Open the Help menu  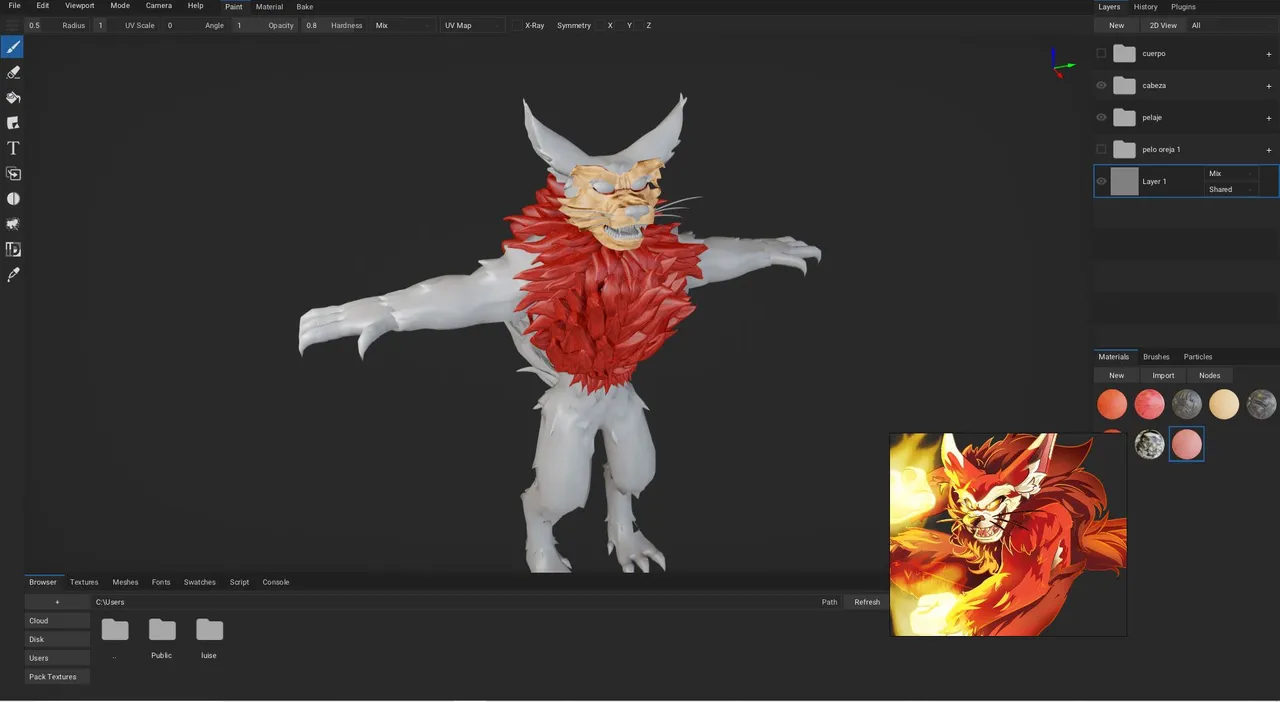click(196, 6)
